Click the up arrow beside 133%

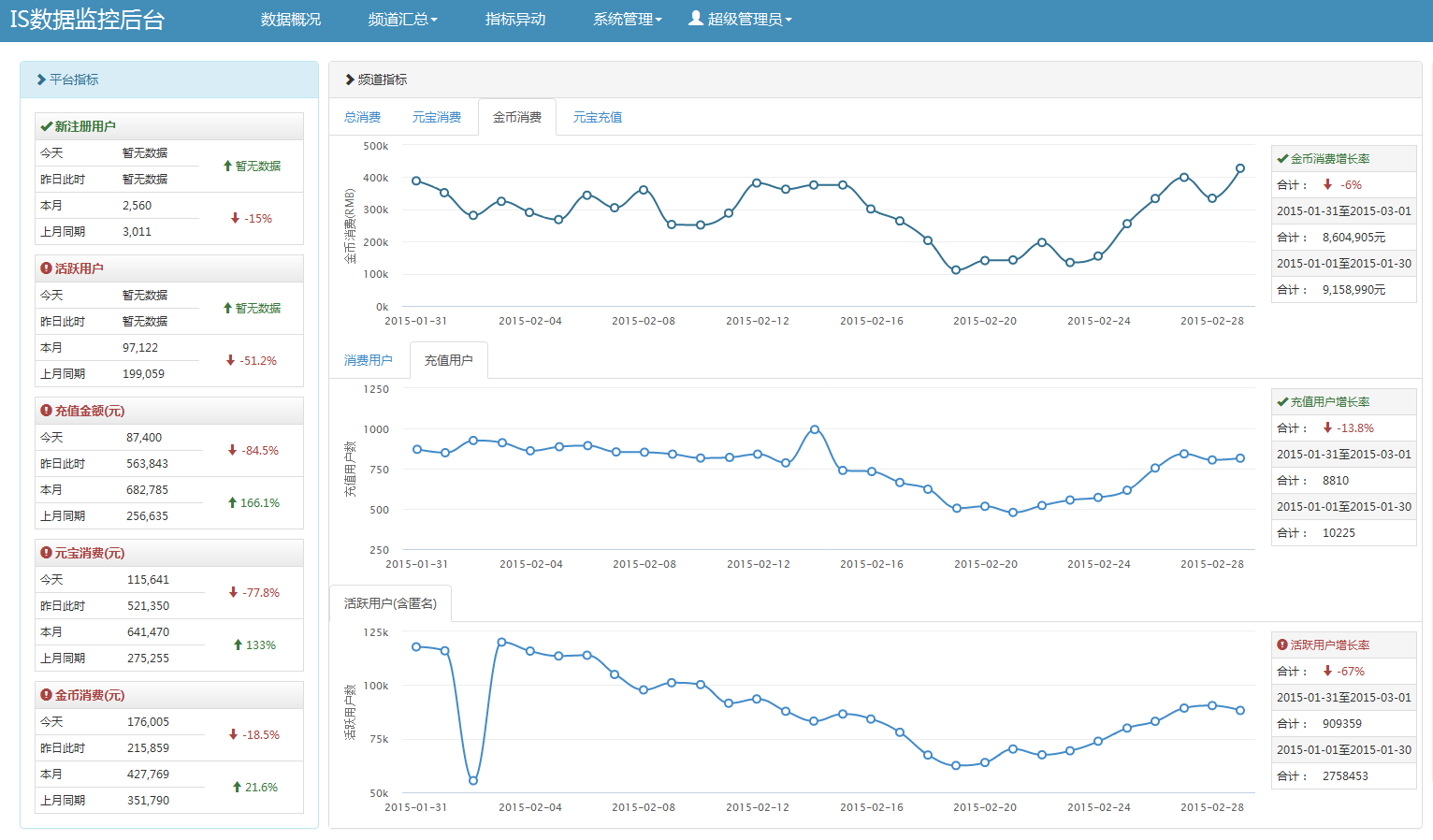coord(238,644)
